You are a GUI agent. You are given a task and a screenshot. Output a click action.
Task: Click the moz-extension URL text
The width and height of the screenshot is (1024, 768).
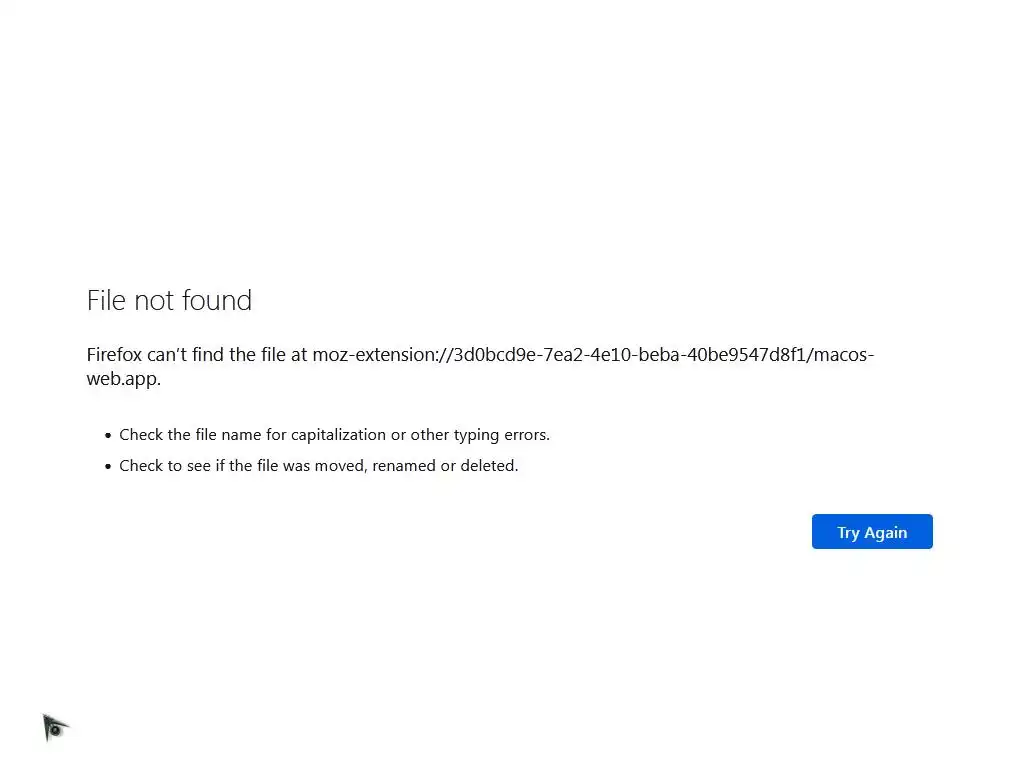592,354
